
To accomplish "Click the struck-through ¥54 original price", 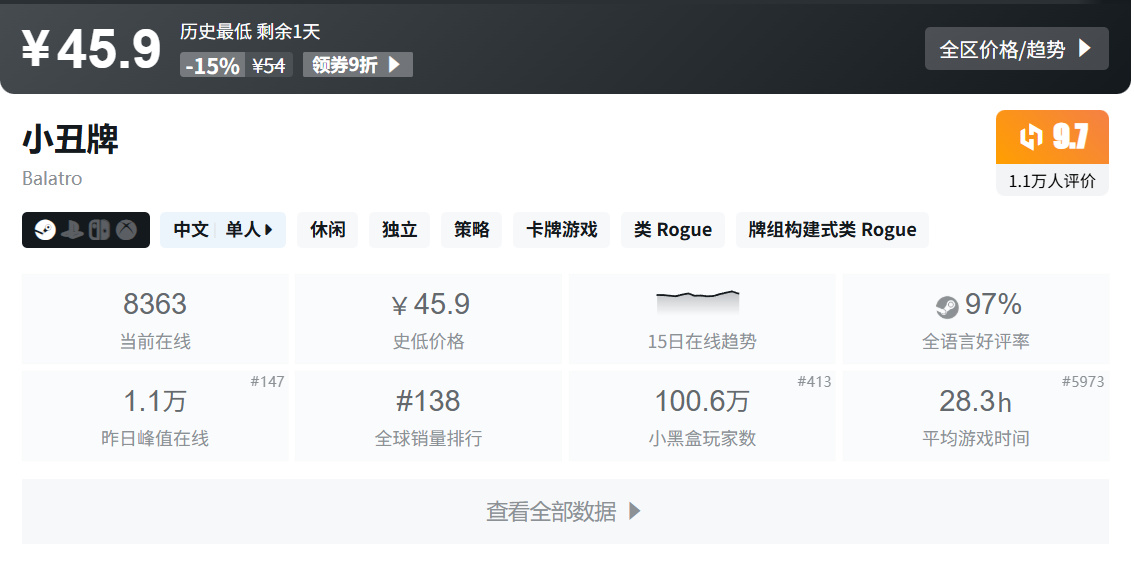I will tap(268, 65).
